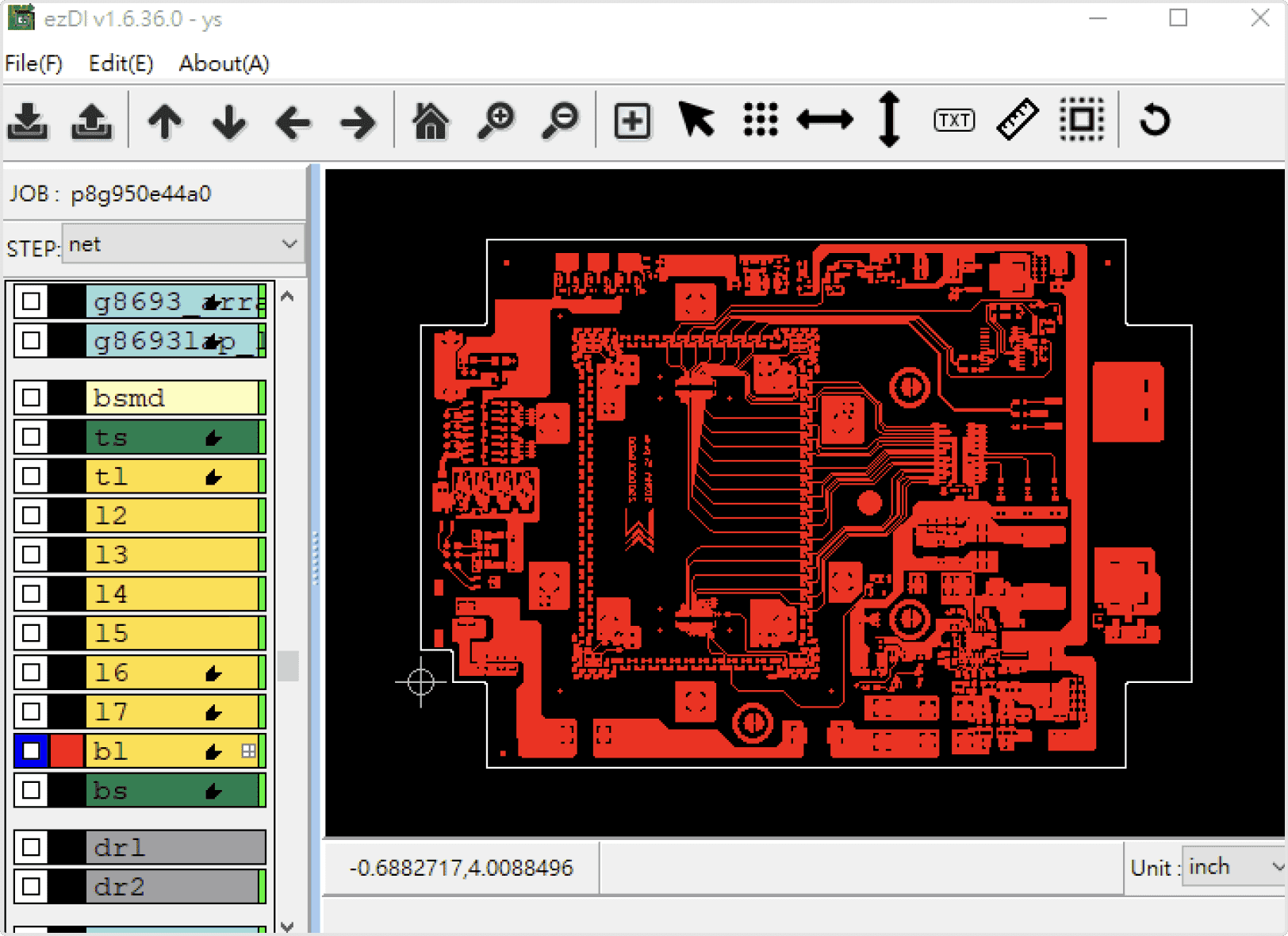The image size is (1288, 936).
Task: Check the l3 layer checkbox
Action: click(x=31, y=554)
